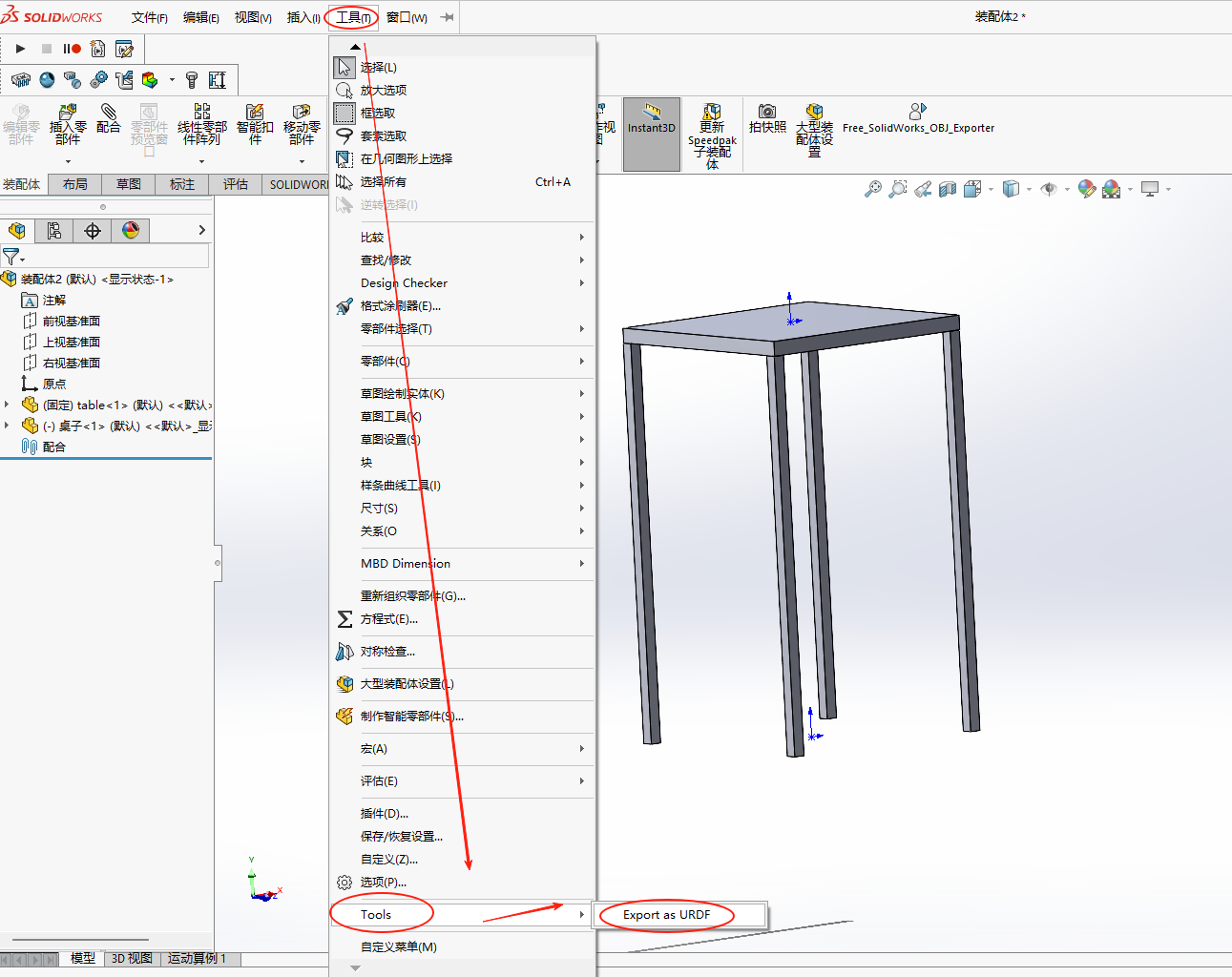Open the 窗口(W) menu
The width and height of the screenshot is (1232, 977).
[405, 16]
